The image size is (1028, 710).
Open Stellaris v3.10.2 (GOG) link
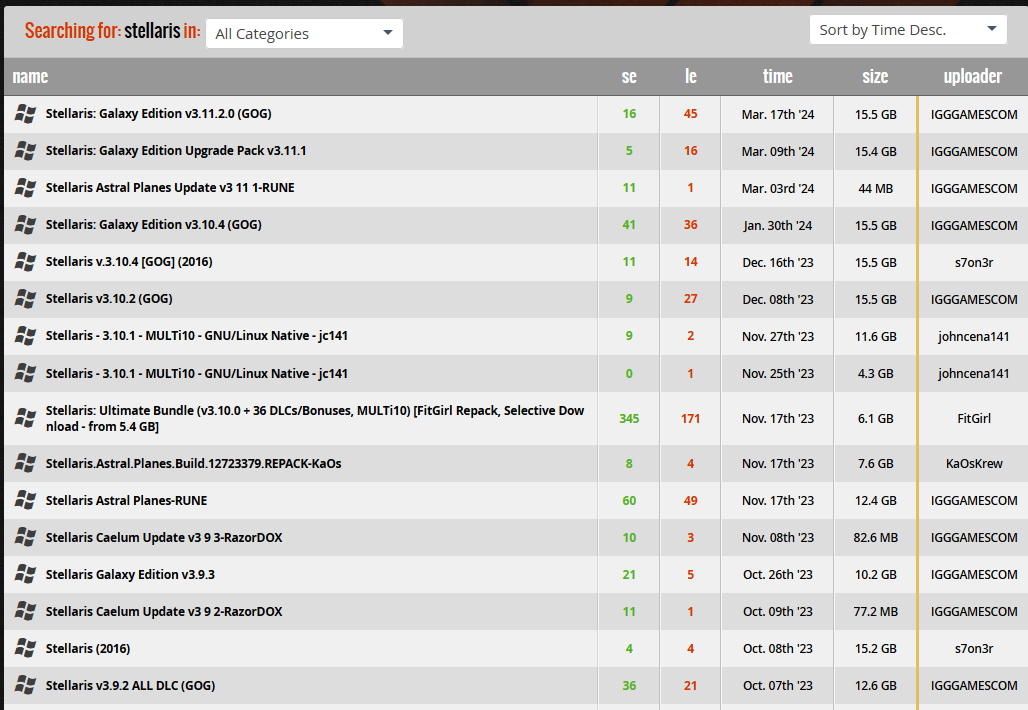(x=109, y=298)
